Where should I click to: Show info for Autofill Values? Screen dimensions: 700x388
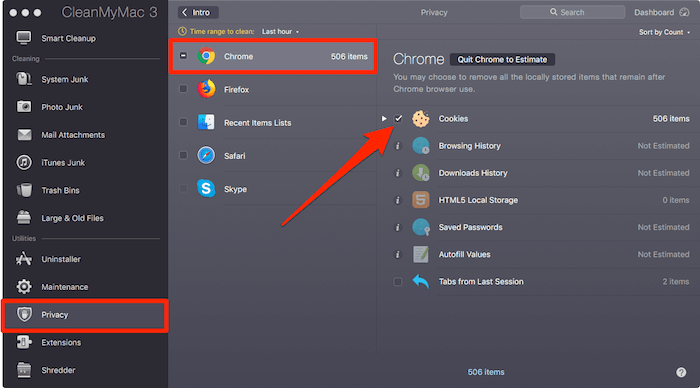(x=398, y=254)
